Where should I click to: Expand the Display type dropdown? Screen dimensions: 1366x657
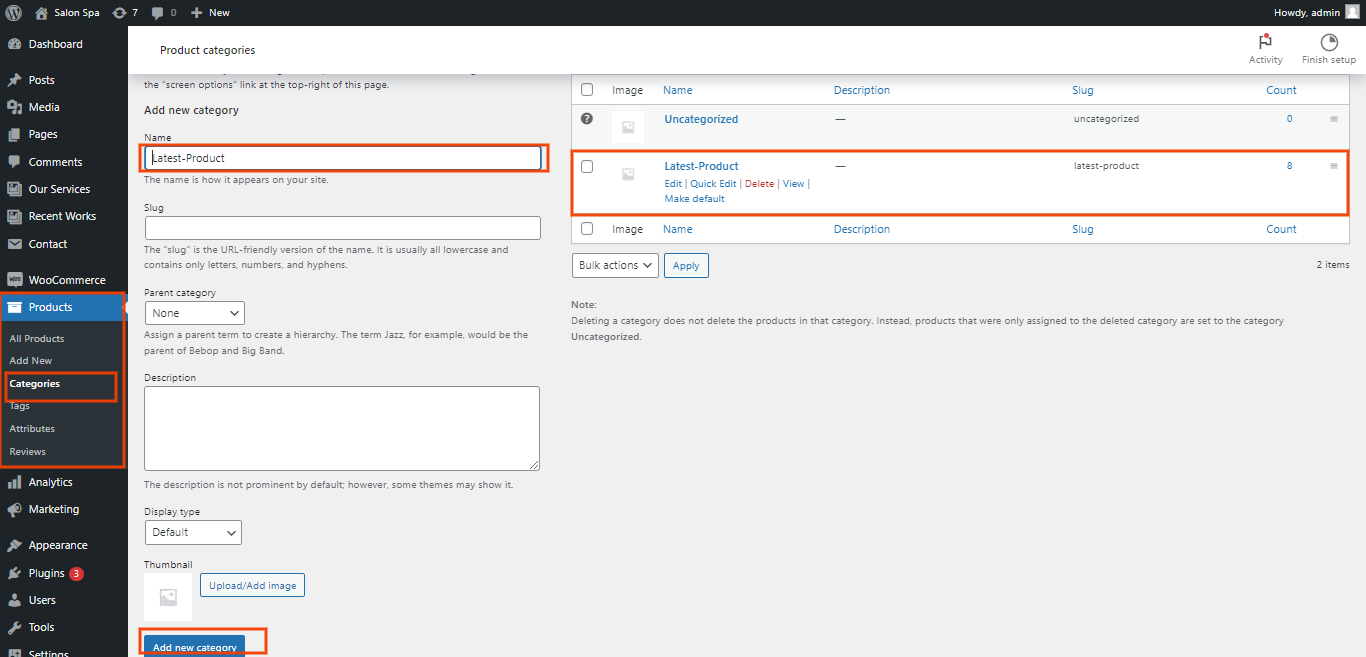[193, 532]
